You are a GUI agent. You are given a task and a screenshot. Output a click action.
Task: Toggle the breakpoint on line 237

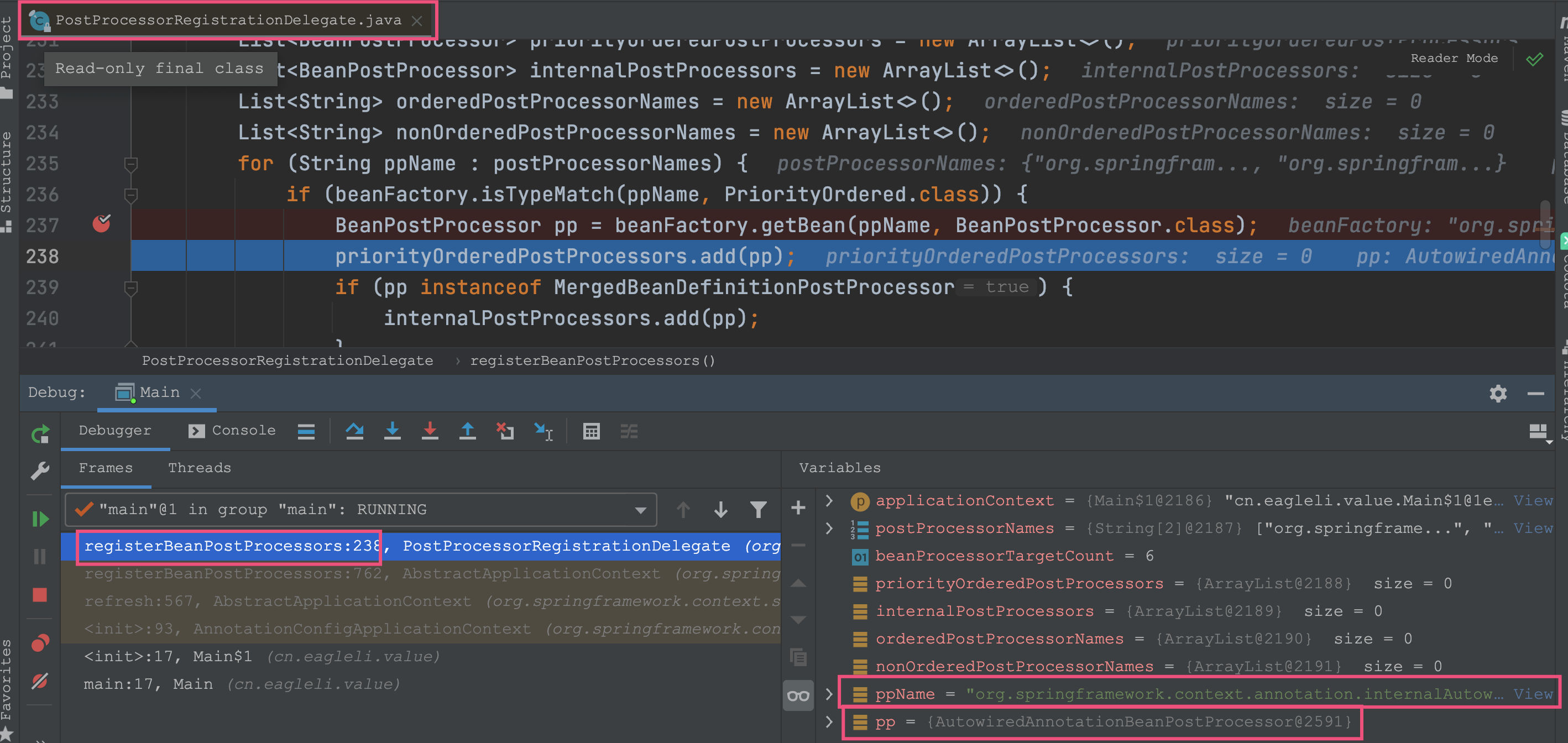102,224
